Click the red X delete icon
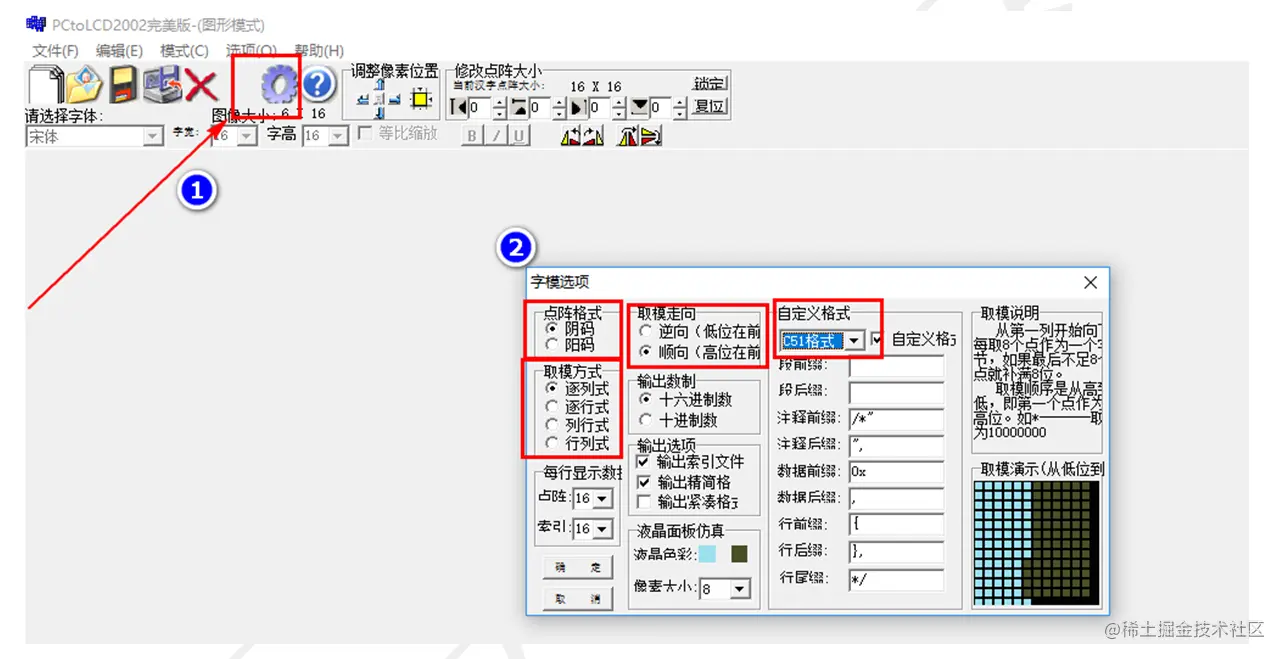This screenshot has width=1284, height=659. 201,86
